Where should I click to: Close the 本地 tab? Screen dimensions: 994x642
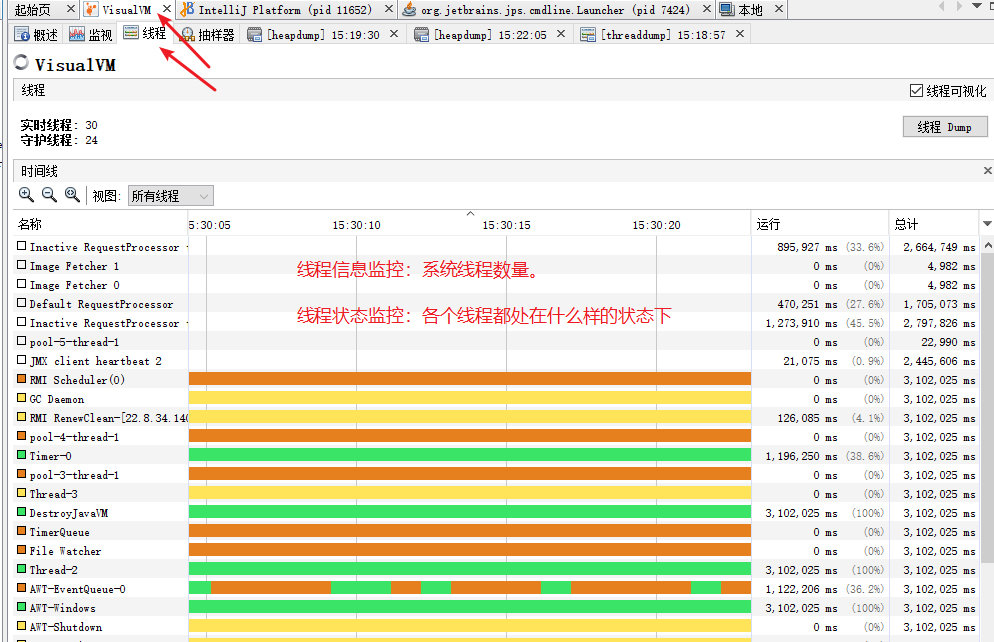tap(779, 9)
